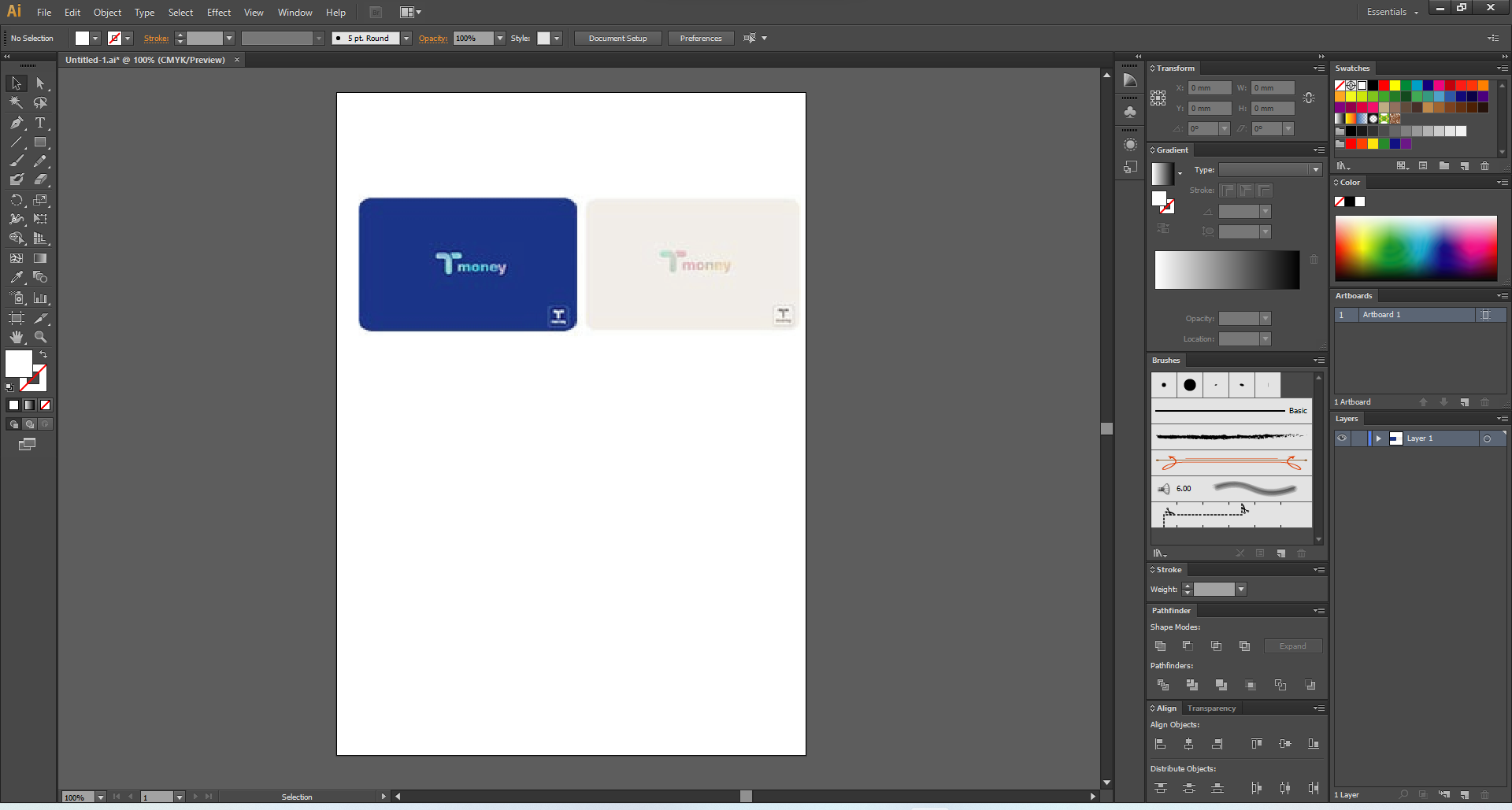Expand Layer 1 sublayers triangle
This screenshot has width=1512, height=810.
(x=1378, y=438)
